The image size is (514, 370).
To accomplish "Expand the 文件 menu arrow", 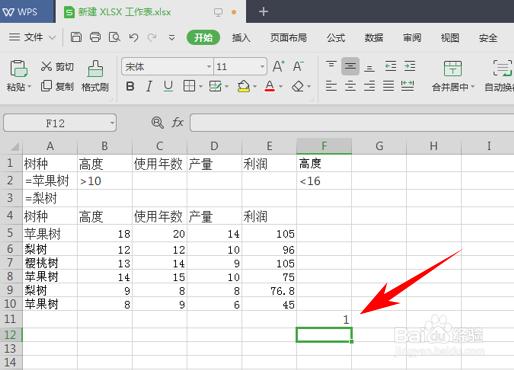I will 52,37.
